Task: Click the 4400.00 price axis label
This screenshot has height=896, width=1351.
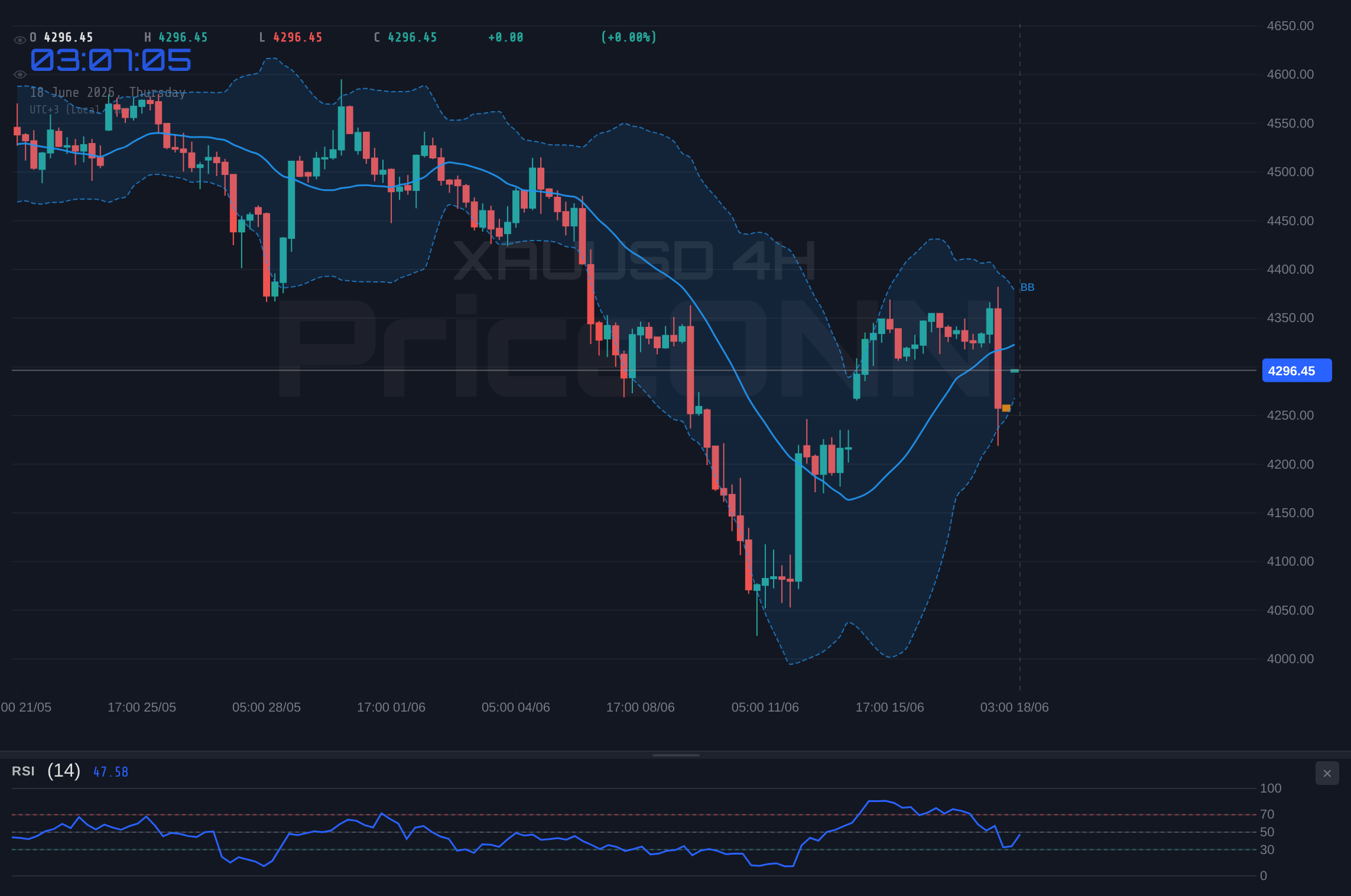Action: click(1290, 270)
